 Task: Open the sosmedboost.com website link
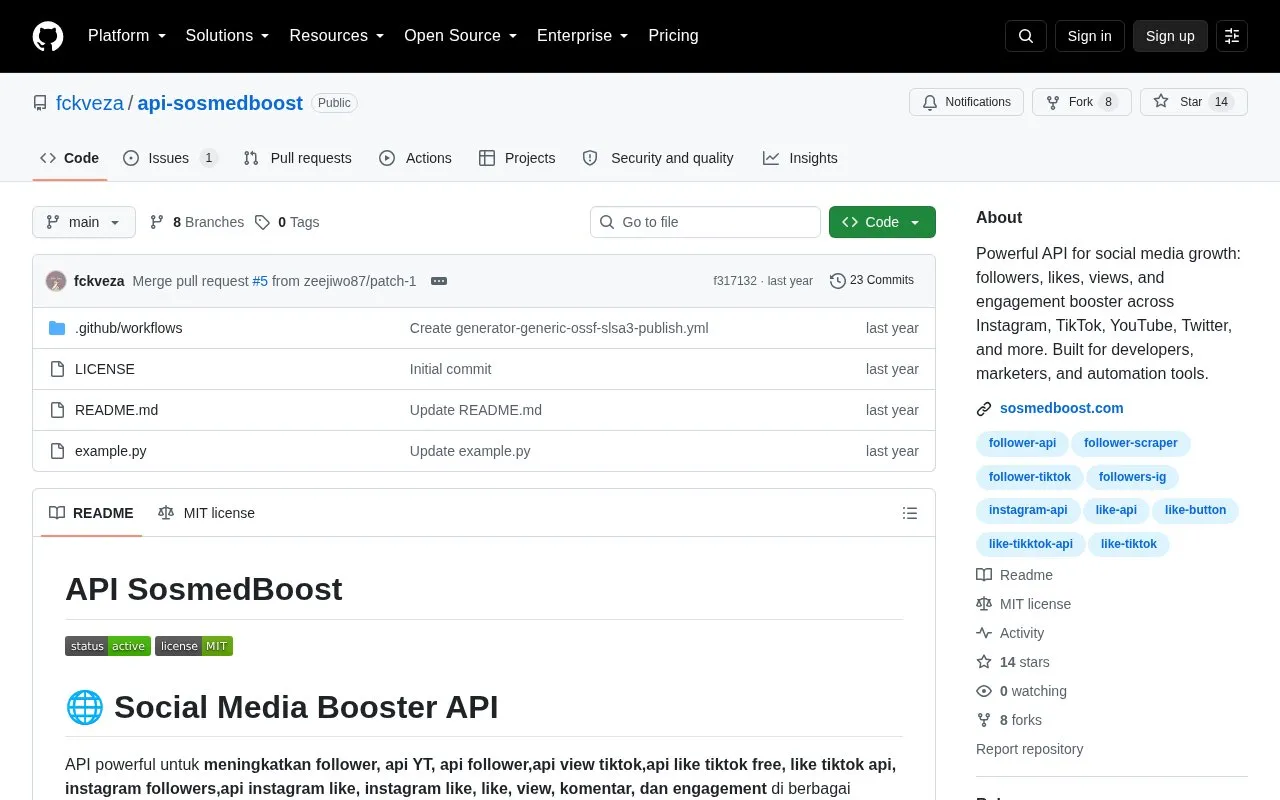[x=1061, y=408]
